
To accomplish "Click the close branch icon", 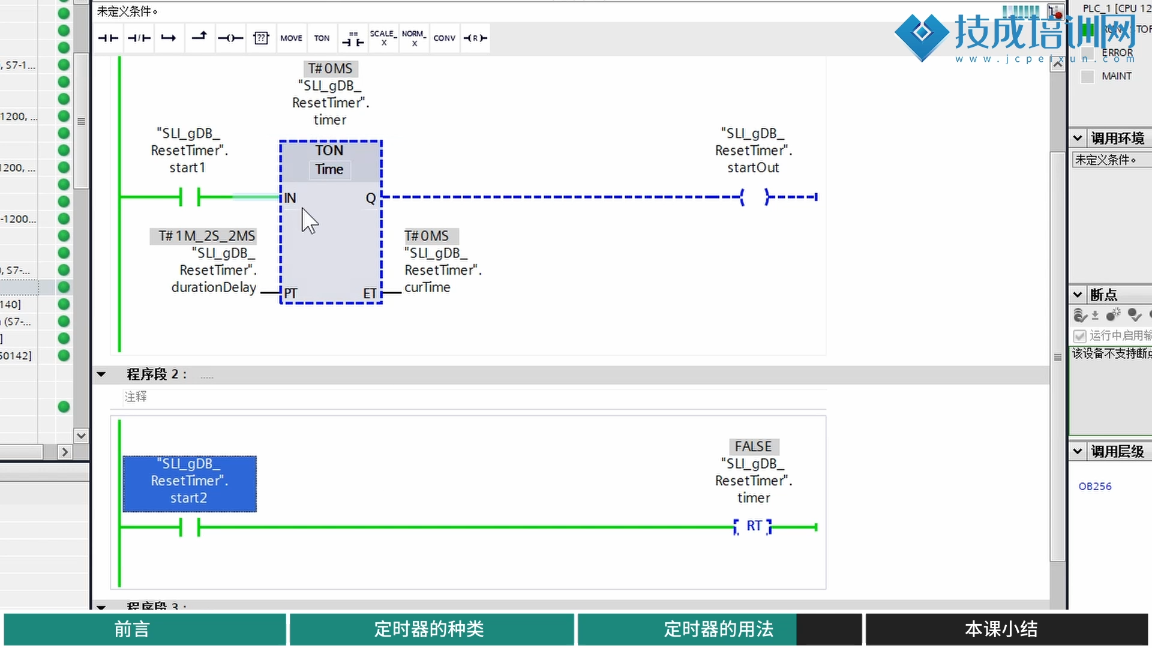I will tap(199, 38).
